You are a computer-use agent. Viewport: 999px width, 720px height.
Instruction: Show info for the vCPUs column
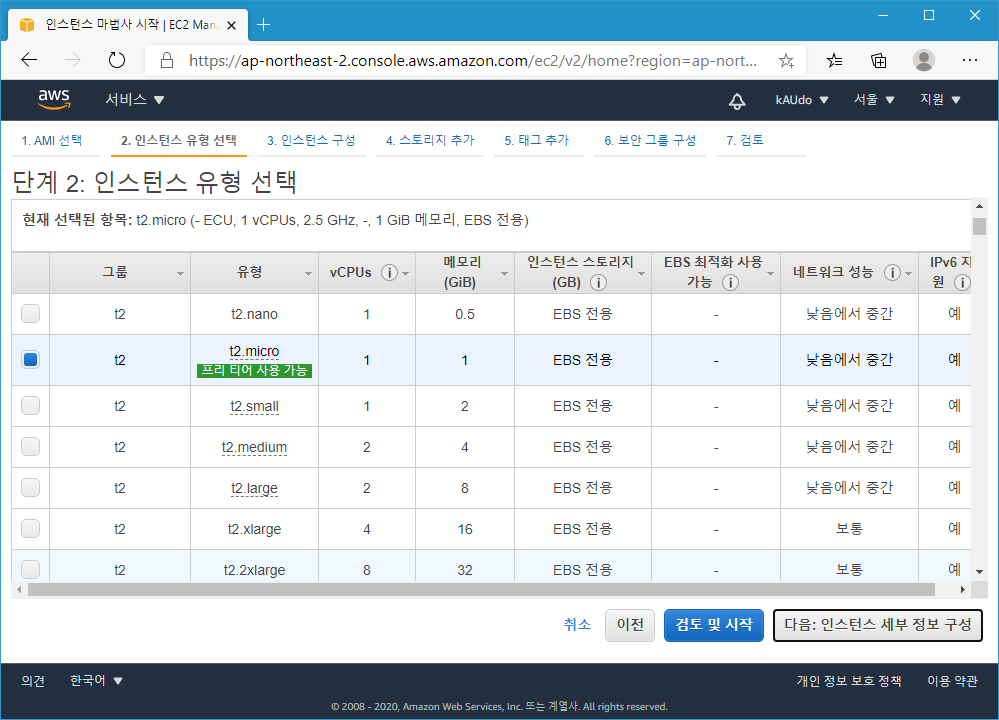click(x=389, y=273)
